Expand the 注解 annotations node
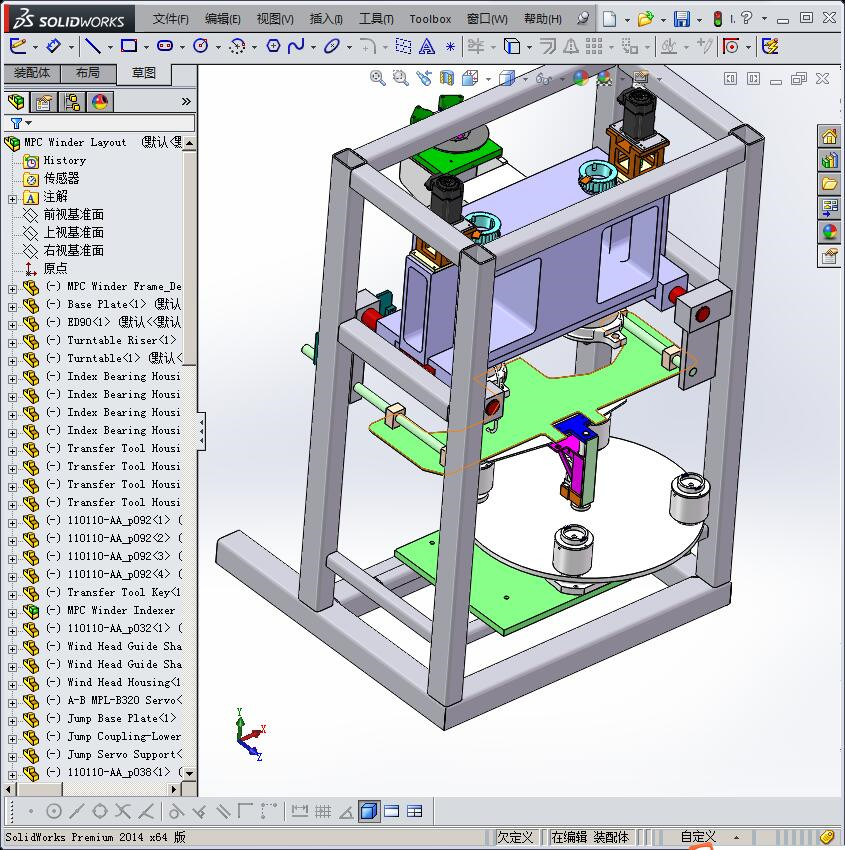Image resolution: width=845 pixels, height=850 pixels. 12,199
